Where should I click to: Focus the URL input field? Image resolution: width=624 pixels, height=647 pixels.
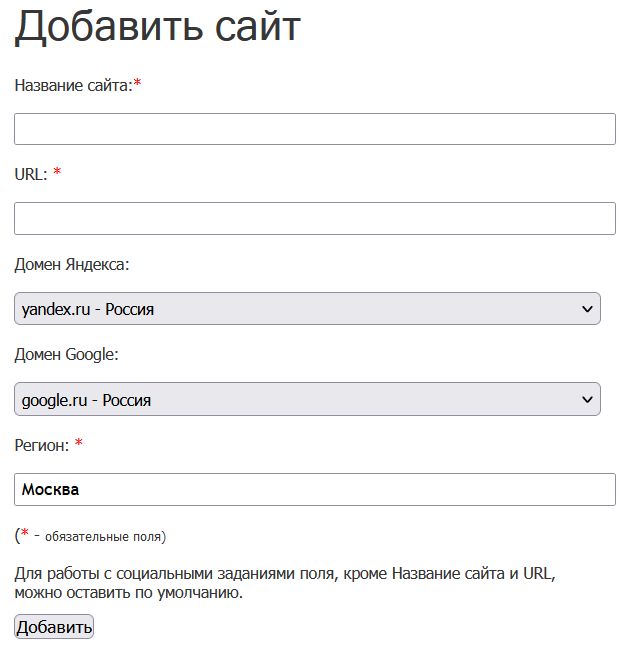click(314, 219)
